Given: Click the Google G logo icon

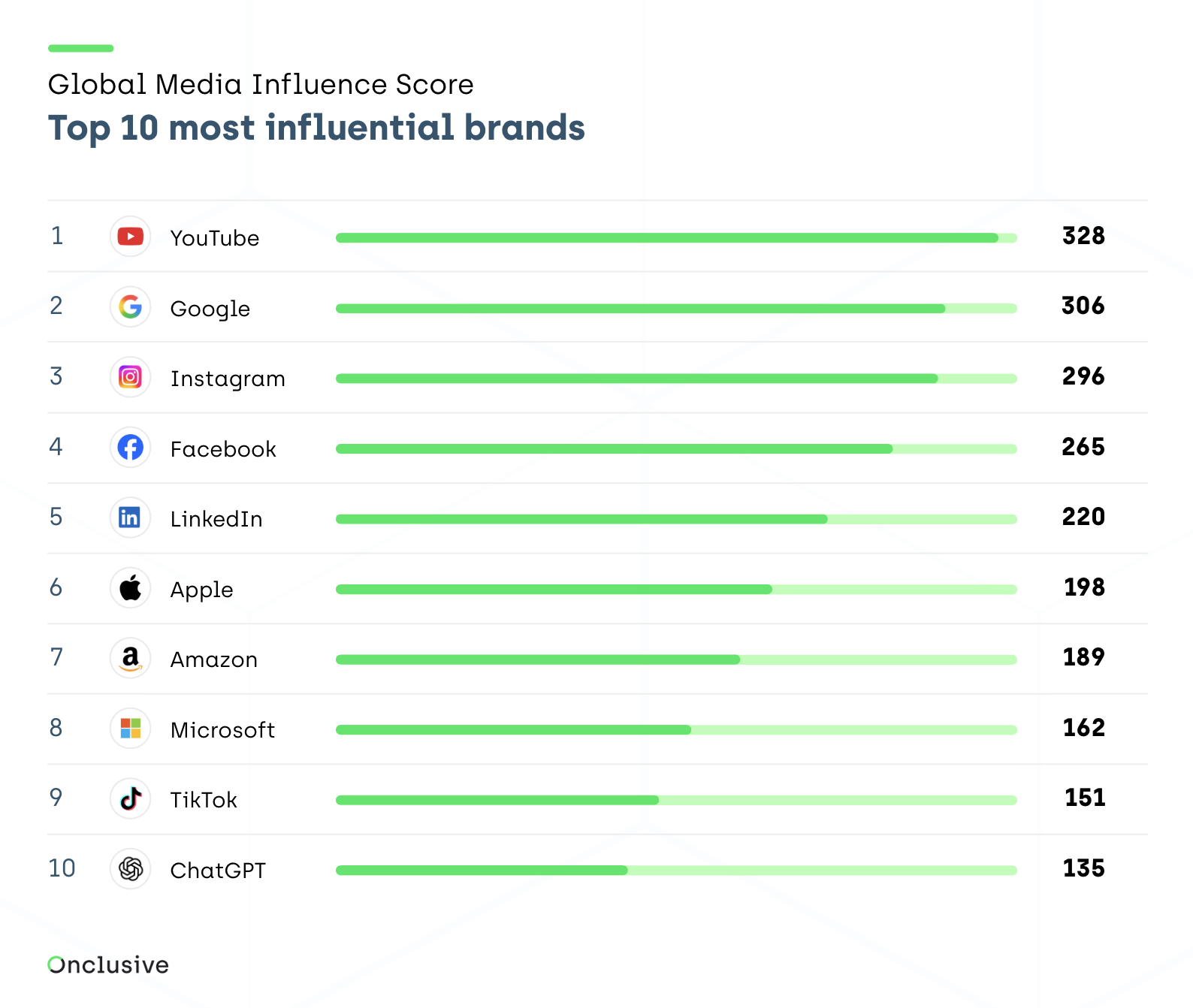Looking at the screenshot, I should tap(131, 306).
